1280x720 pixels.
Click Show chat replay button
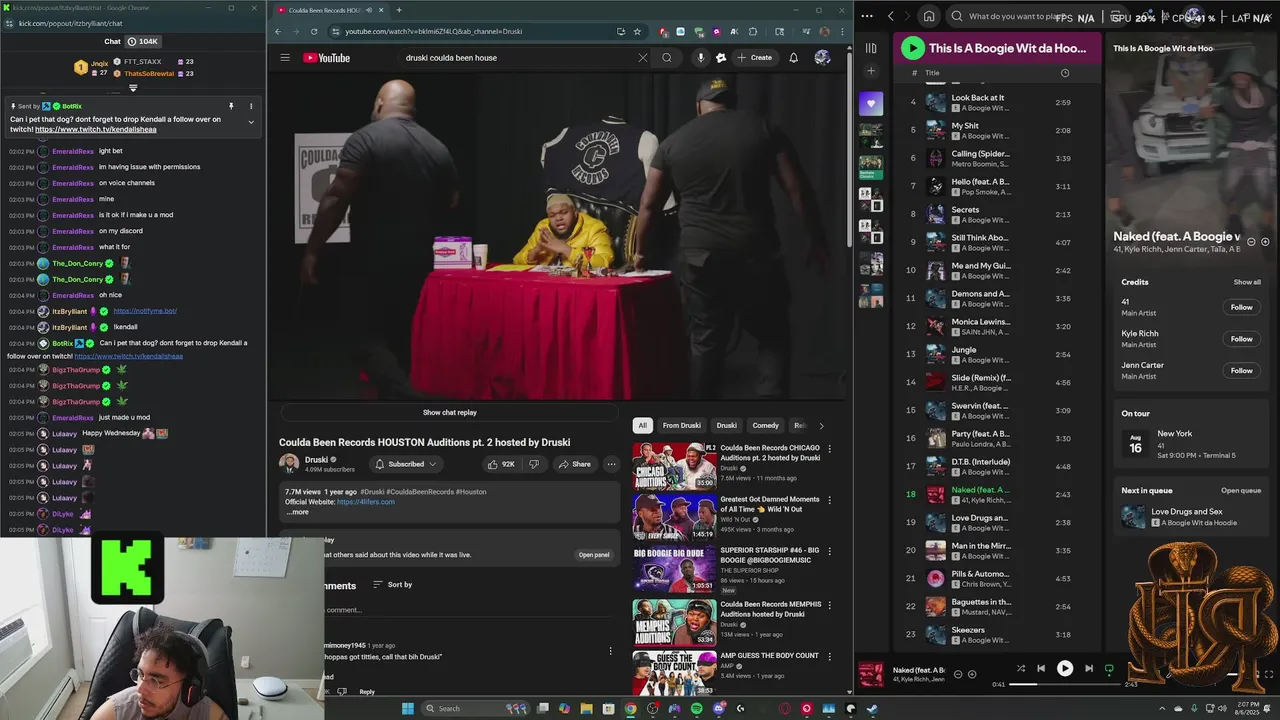click(449, 412)
